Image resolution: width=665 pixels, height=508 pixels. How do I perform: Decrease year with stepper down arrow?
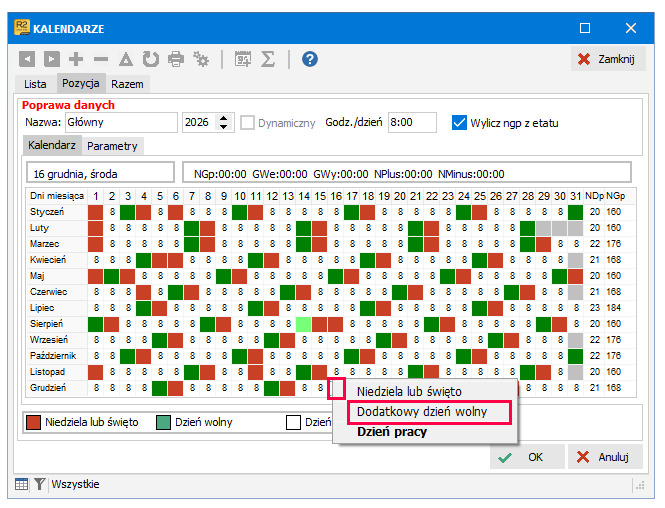pos(224,127)
